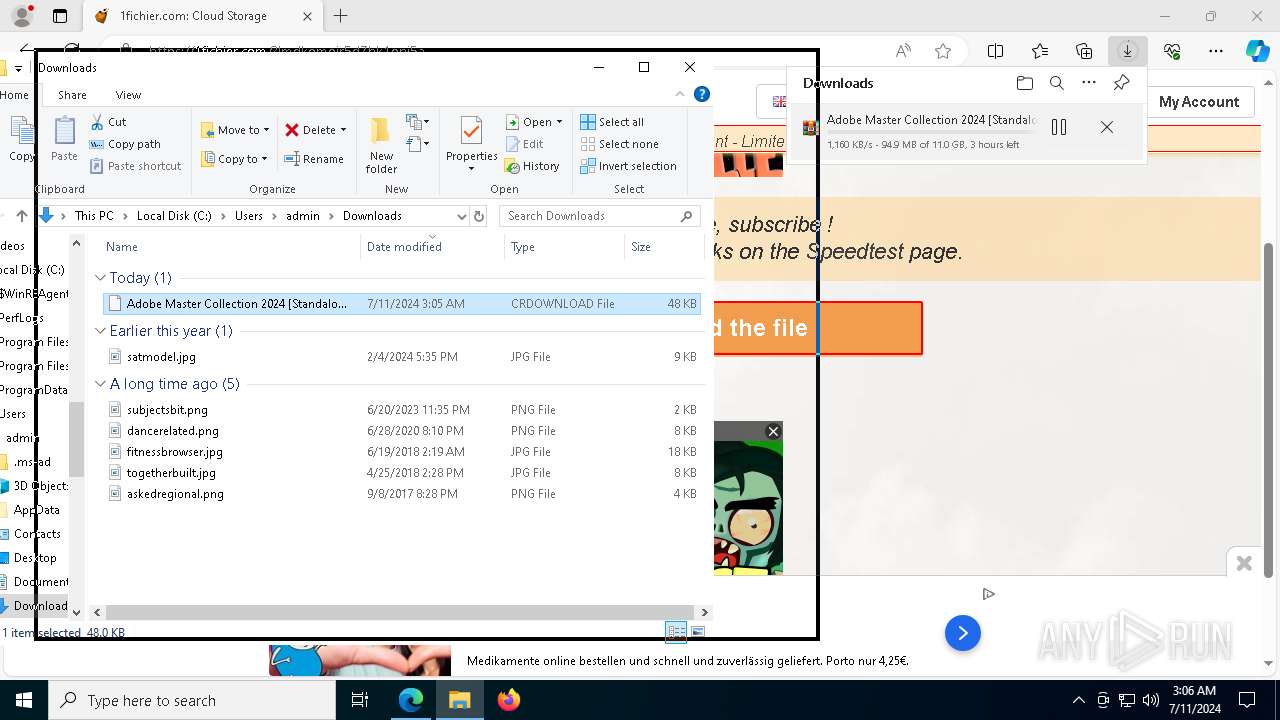Pause the Adobe Master Collection download
This screenshot has height=720, width=1280.
(1059, 127)
